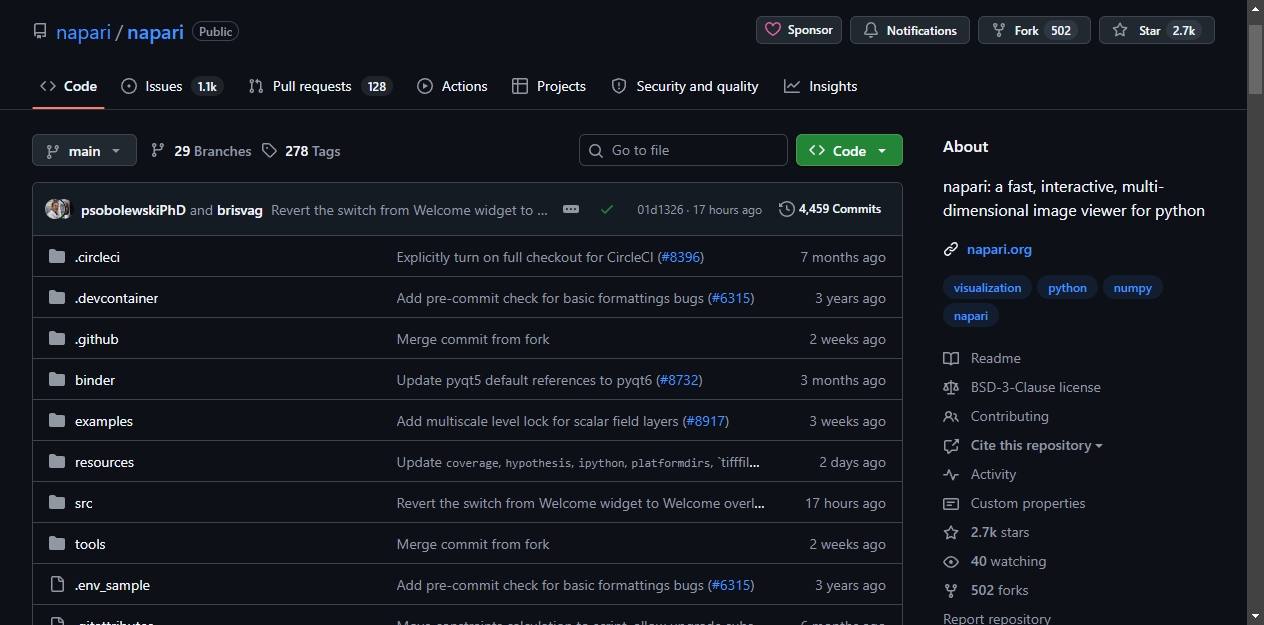Click the Notifications bell button
Viewport: 1264px width, 625px height.
[910, 30]
